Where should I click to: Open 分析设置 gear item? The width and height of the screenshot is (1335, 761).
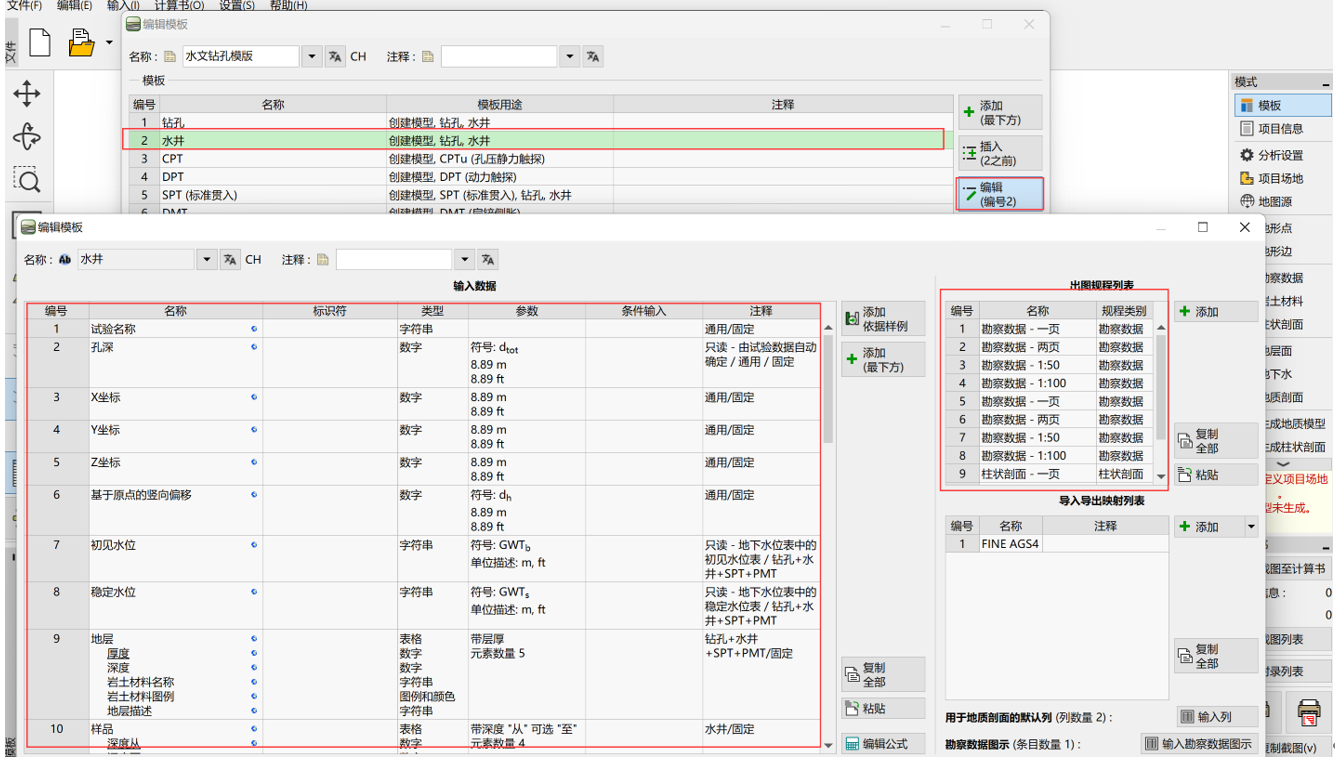tap(1283, 155)
